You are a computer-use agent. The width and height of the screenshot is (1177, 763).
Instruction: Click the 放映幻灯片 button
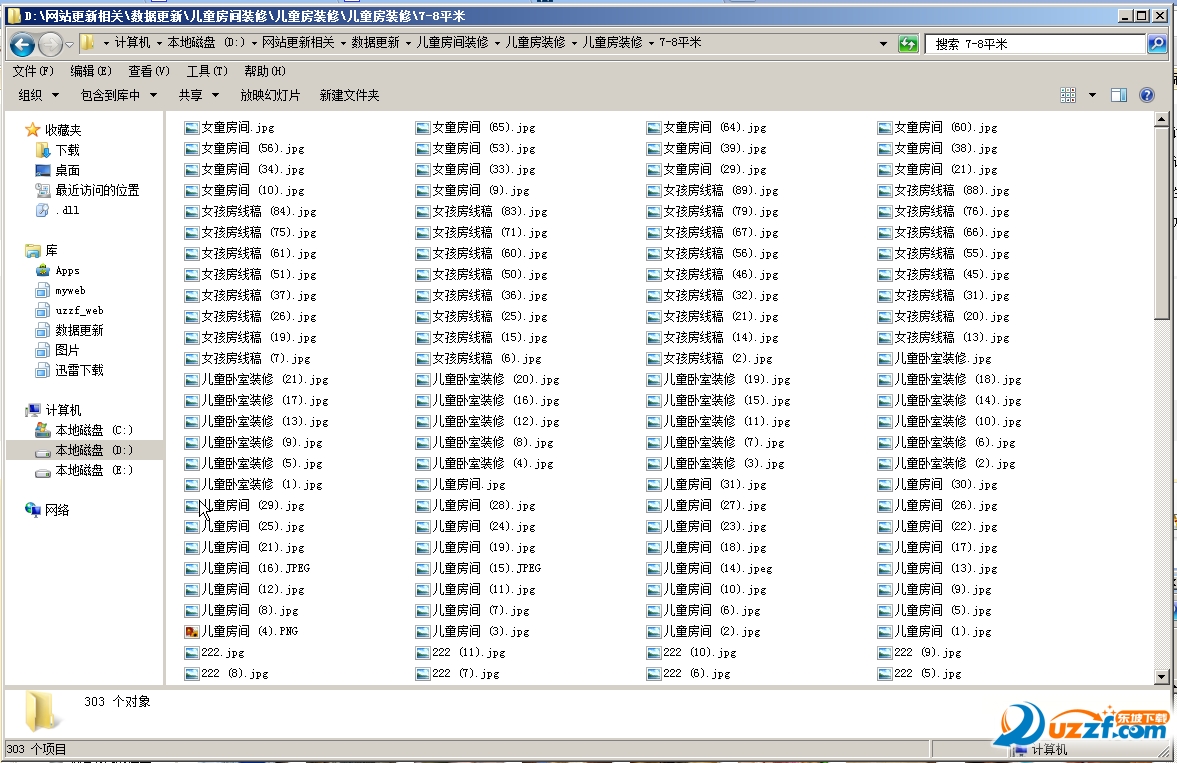(x=270, y=95)
